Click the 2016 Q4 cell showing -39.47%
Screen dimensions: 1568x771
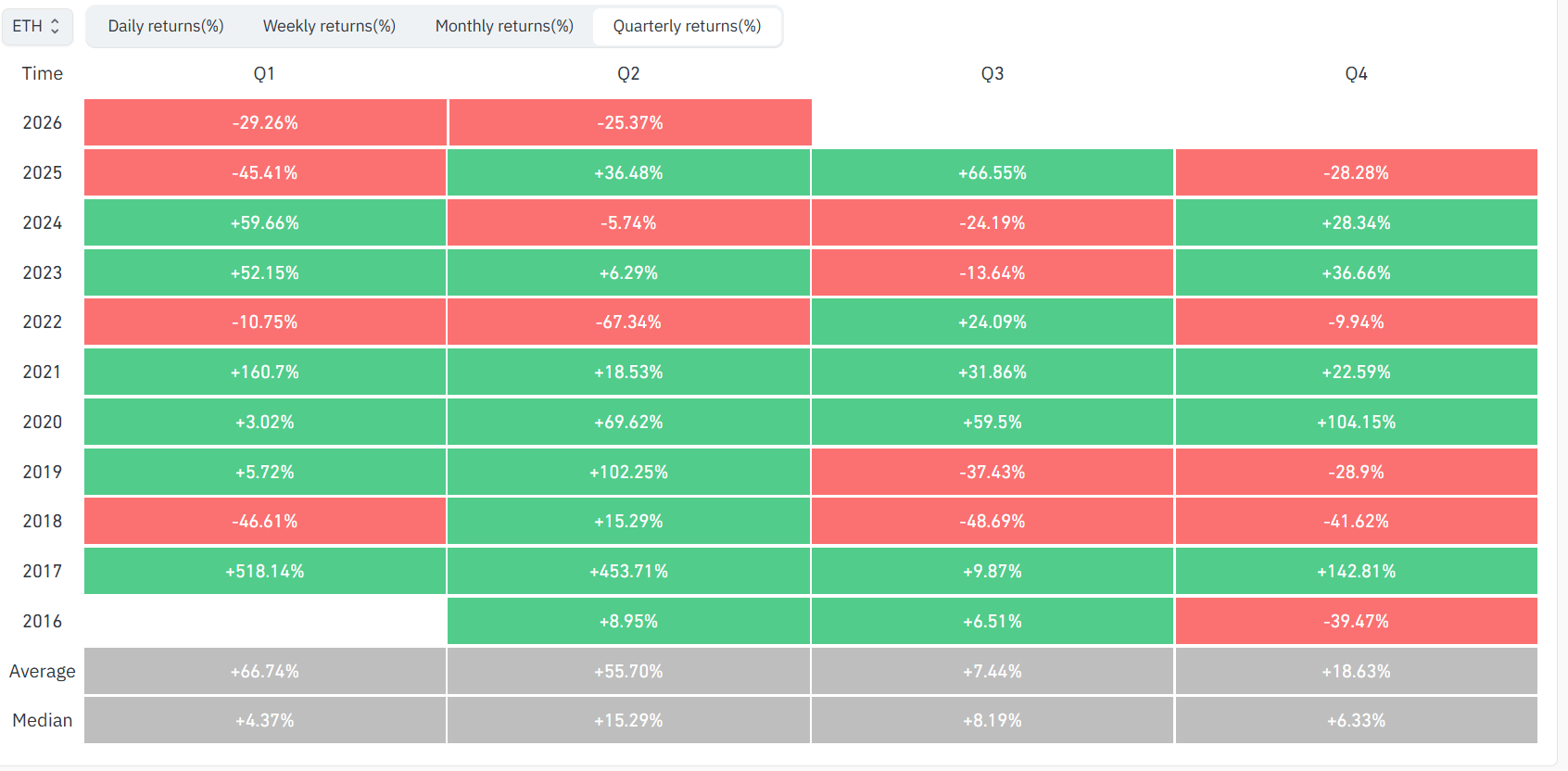coord(1357,621)
